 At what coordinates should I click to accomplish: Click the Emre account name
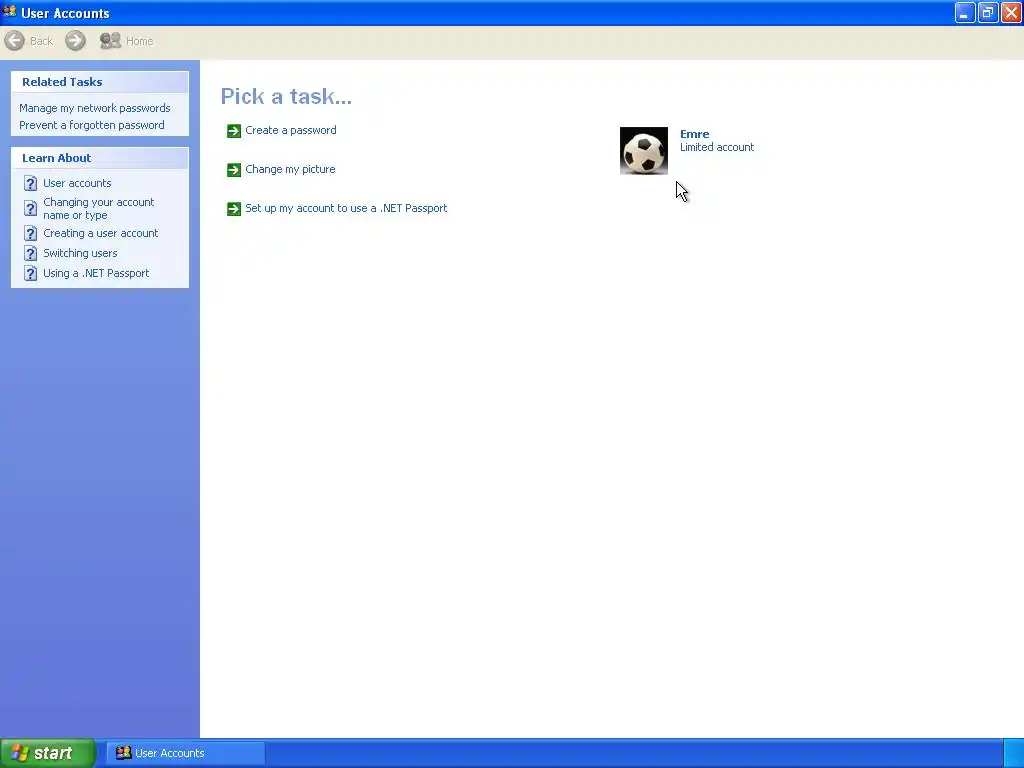(x=694, y=134)
